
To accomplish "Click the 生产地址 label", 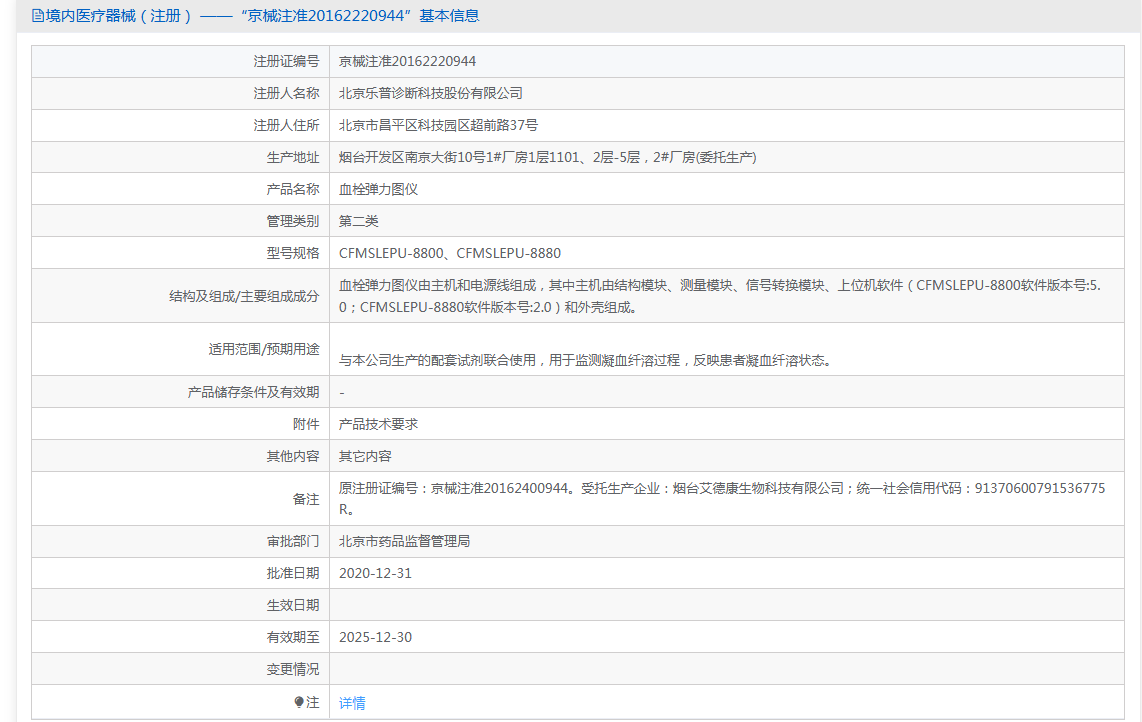I will [x=293, y=157].
